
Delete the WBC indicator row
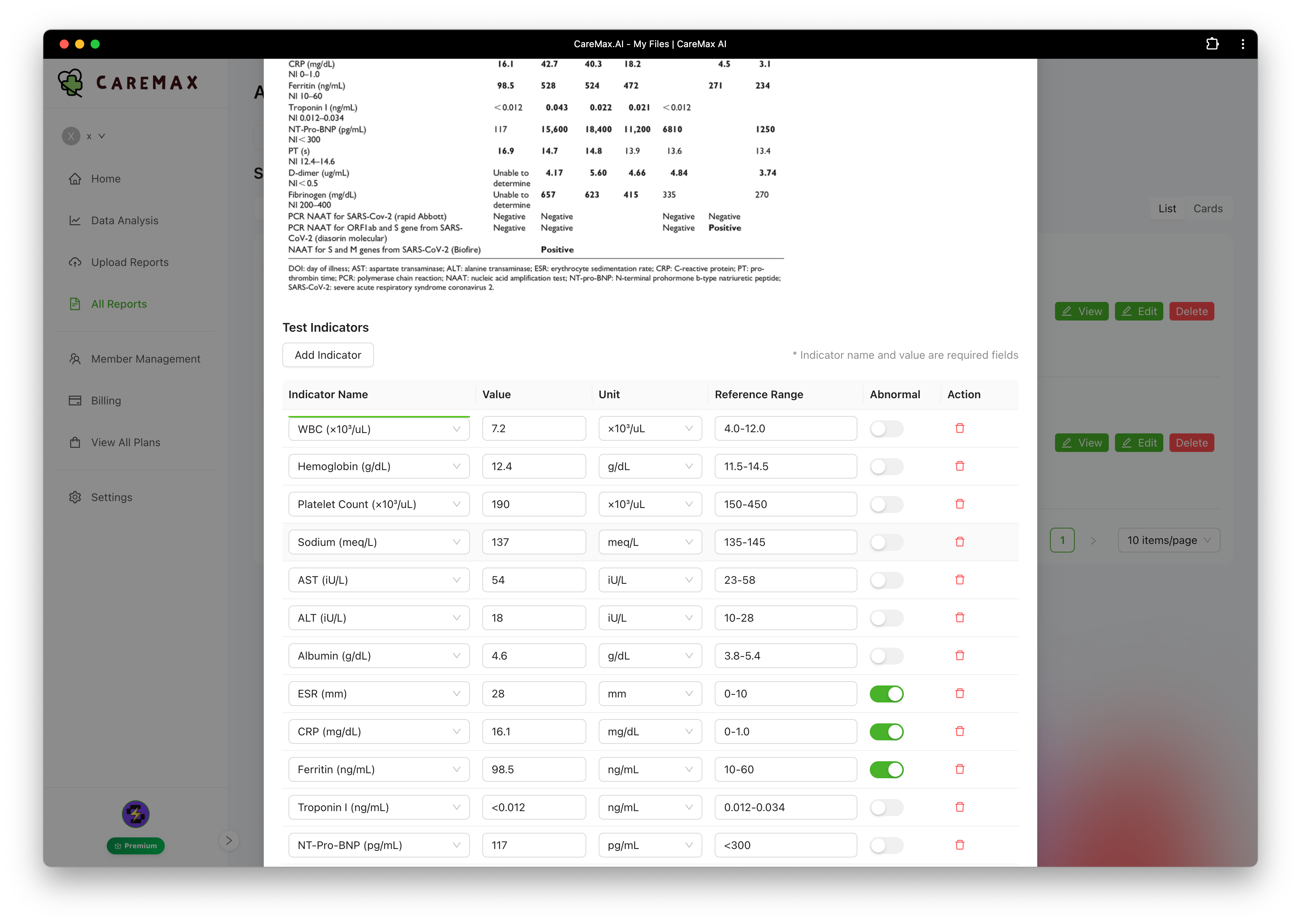tap(960, 428)
